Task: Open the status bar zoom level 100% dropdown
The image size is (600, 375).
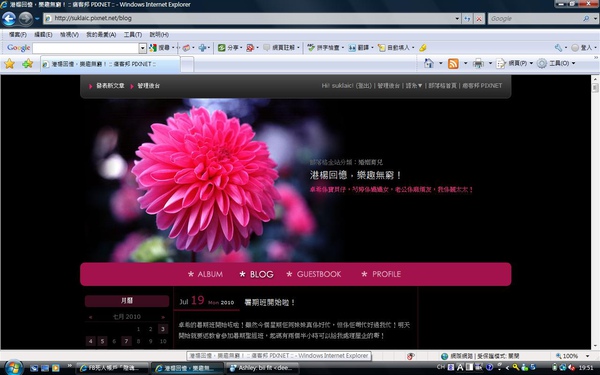Action: click(587, 356)
